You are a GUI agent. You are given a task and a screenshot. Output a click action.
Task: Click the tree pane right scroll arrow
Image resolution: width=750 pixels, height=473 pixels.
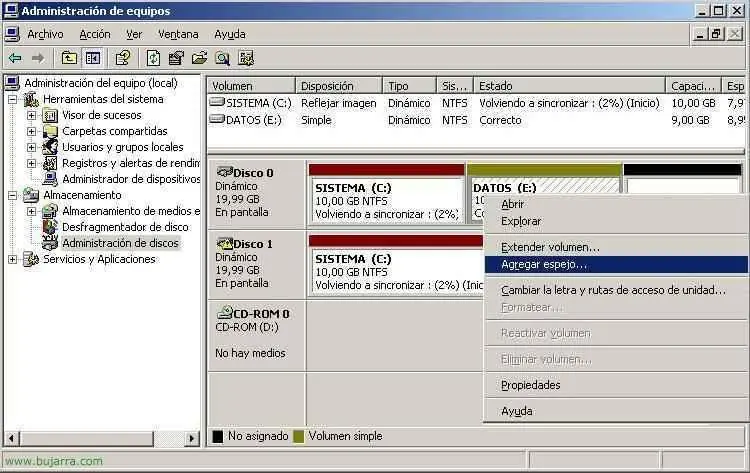pos(192,438)
